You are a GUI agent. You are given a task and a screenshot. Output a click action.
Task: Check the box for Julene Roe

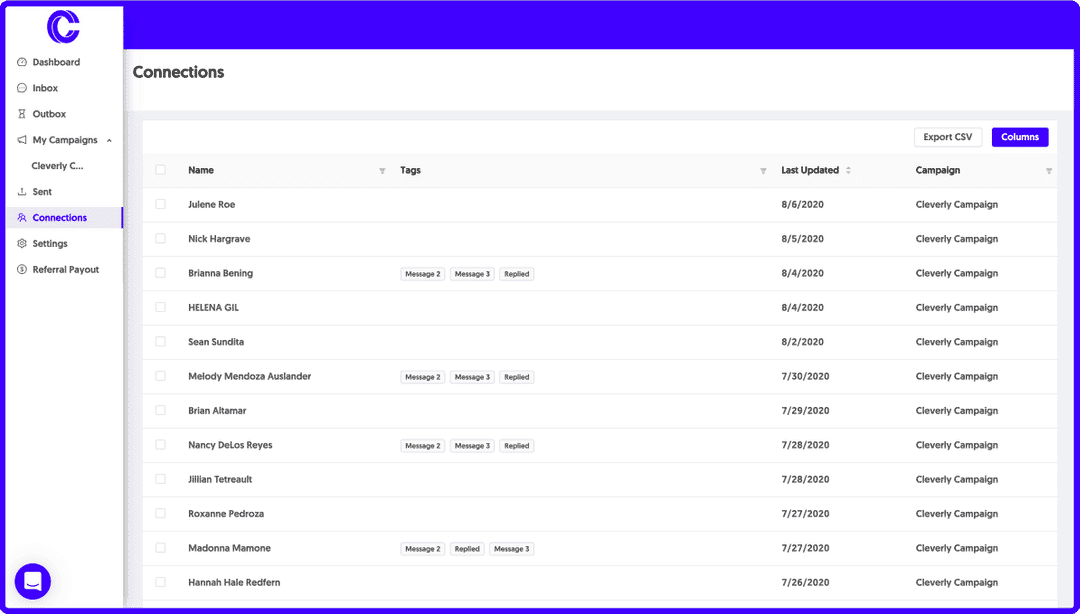coord(160,204)
